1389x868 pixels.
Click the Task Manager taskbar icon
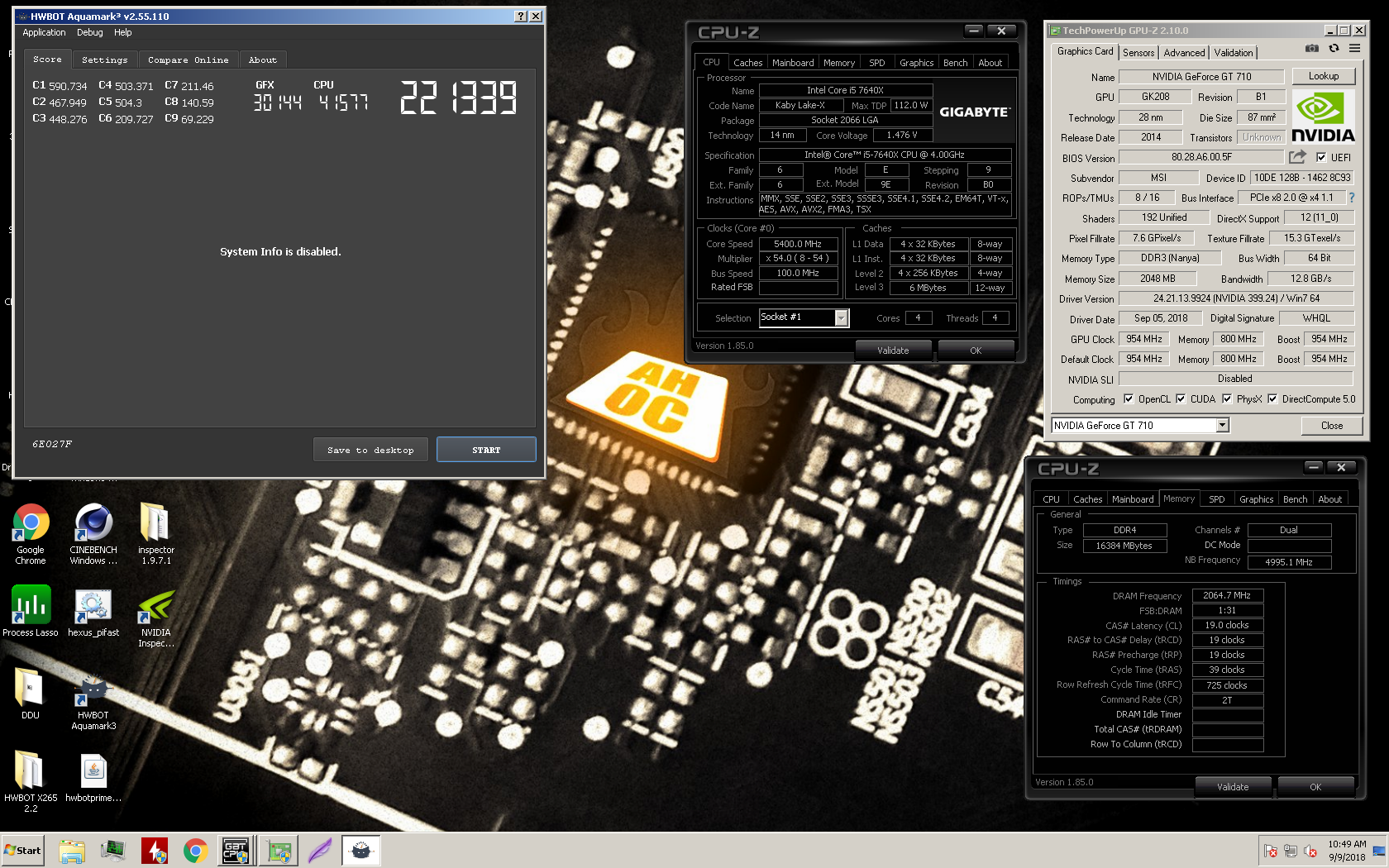tap(113, 850)
